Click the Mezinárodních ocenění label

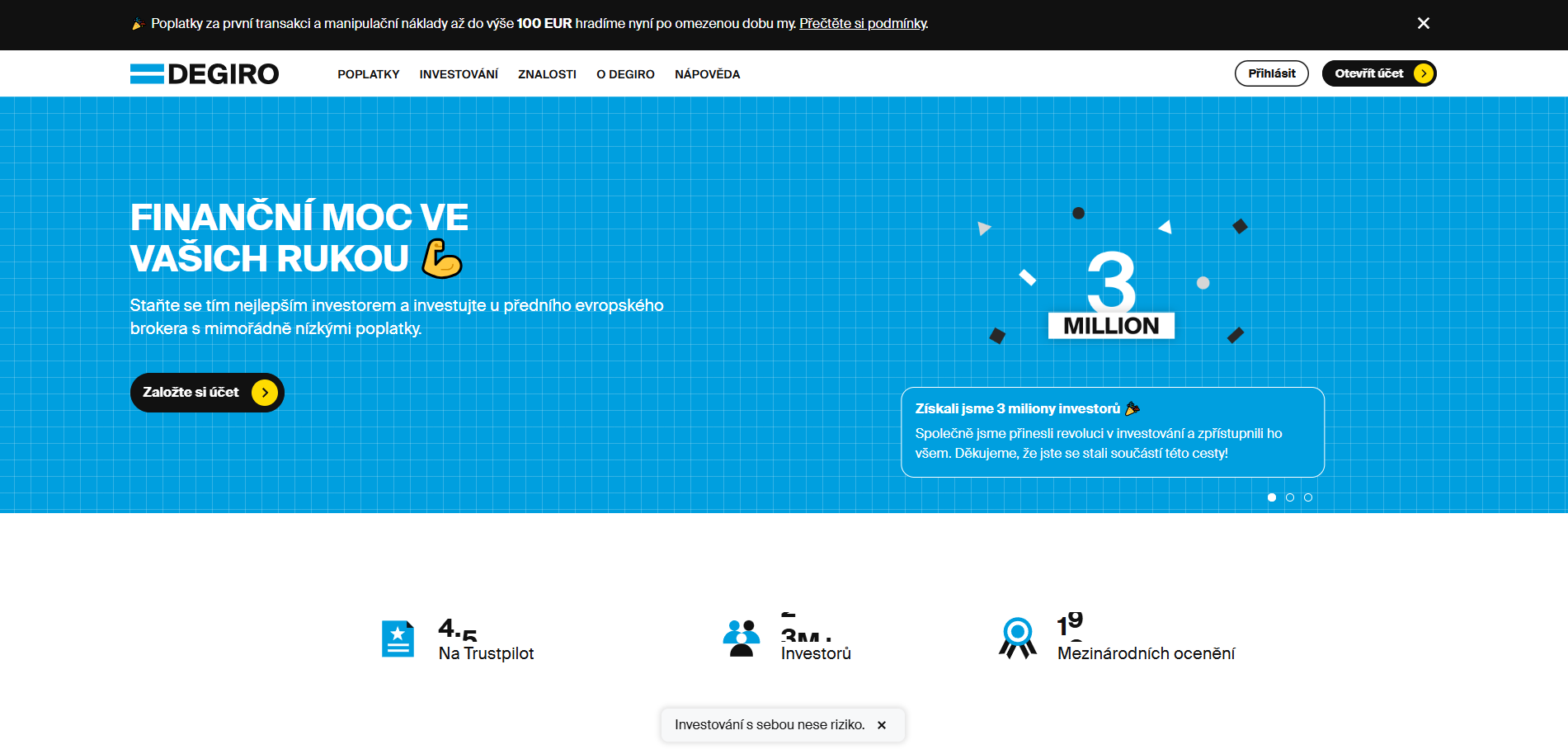pyautogui.click(x=1147, y=653)
